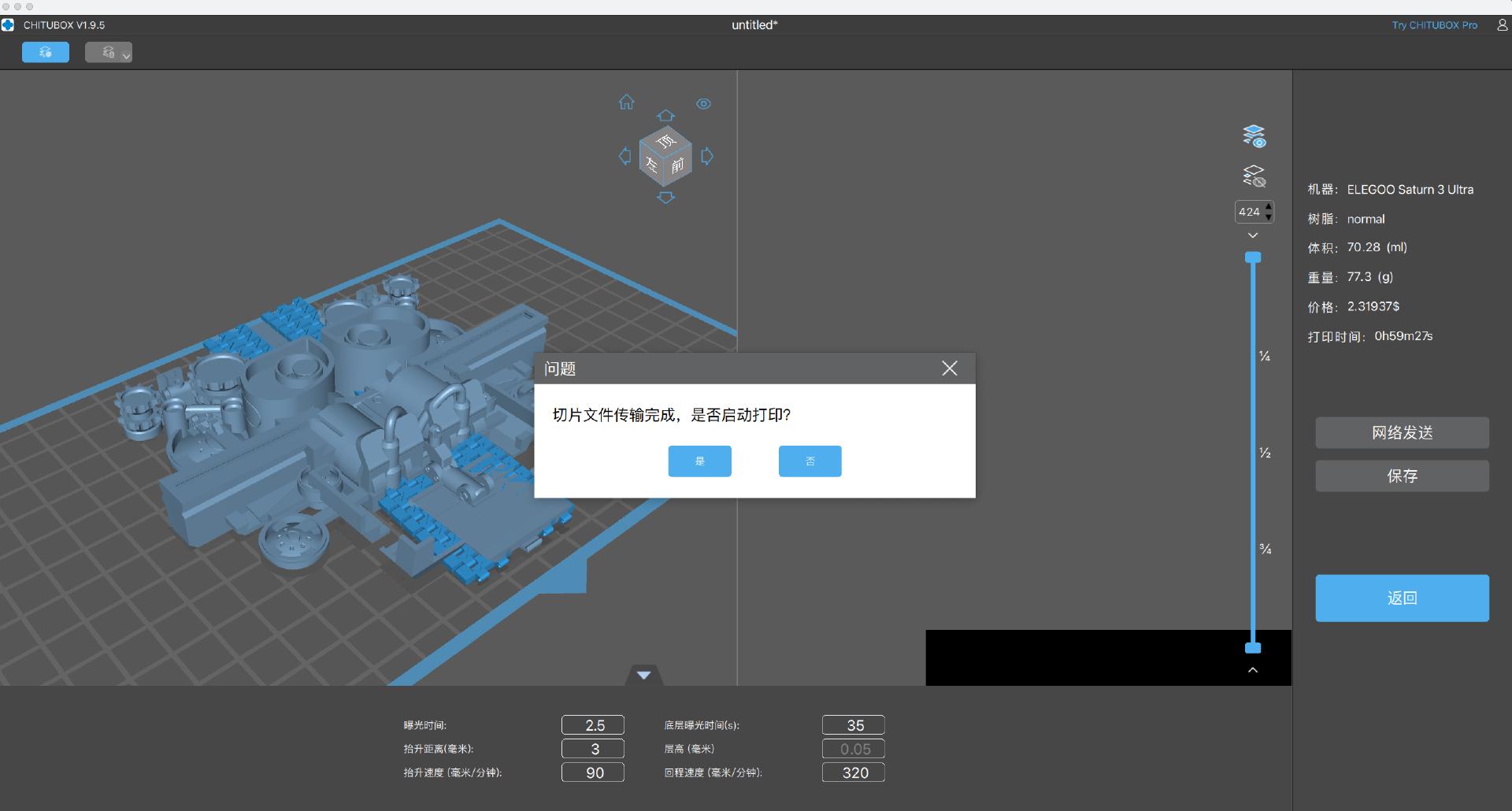This screenshot has width=1512, height=811.
Task: Select the blue slicing button in the toolbar
Action: (x=45, y=52)
